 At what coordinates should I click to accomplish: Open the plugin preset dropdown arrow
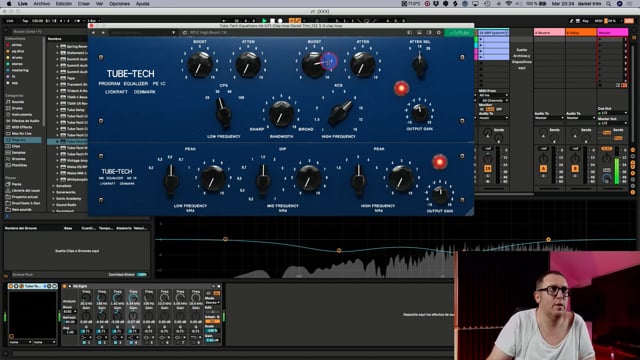[173, 32]
